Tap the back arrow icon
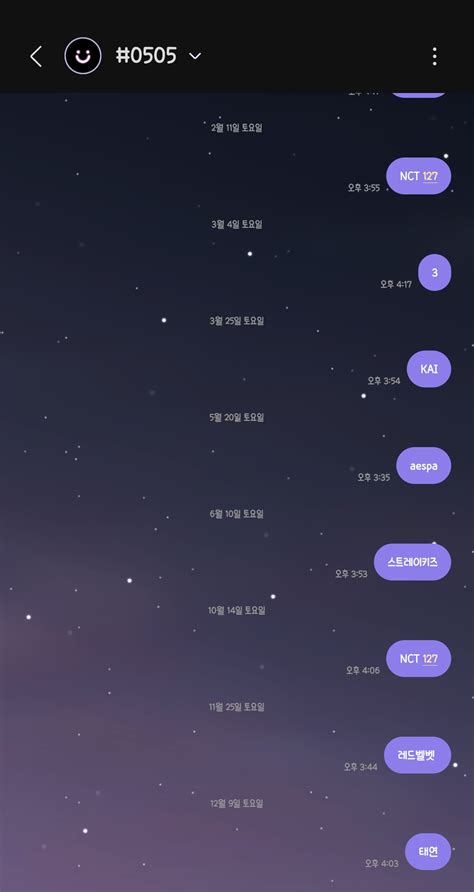The height and width of the screenshot is (892, 474). click(x=36, y=56)
